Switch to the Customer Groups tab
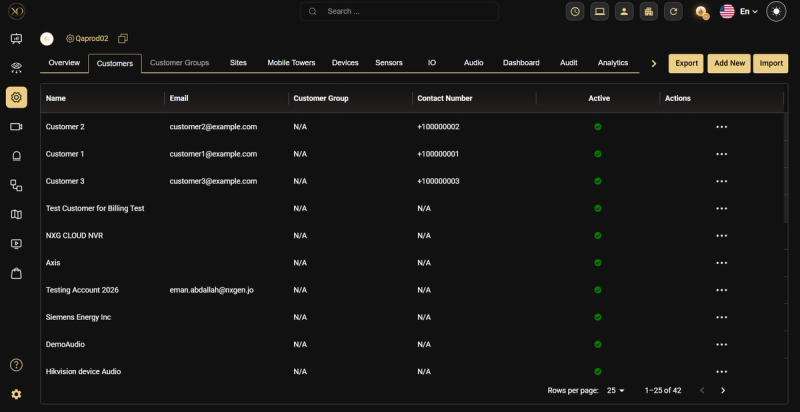Viewport: 800px width, 412px height. 180,63
